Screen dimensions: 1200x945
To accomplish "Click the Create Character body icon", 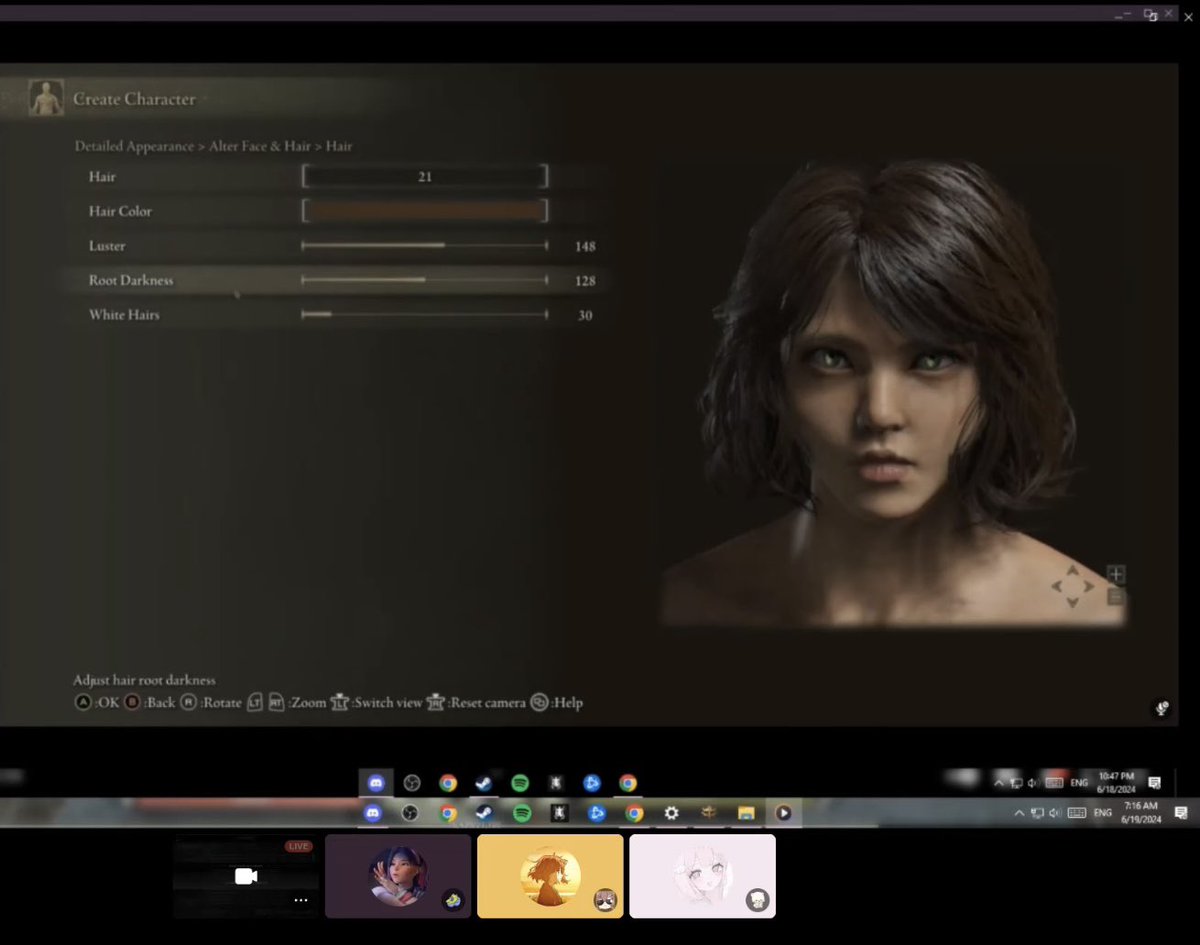I will pos(44,99).
